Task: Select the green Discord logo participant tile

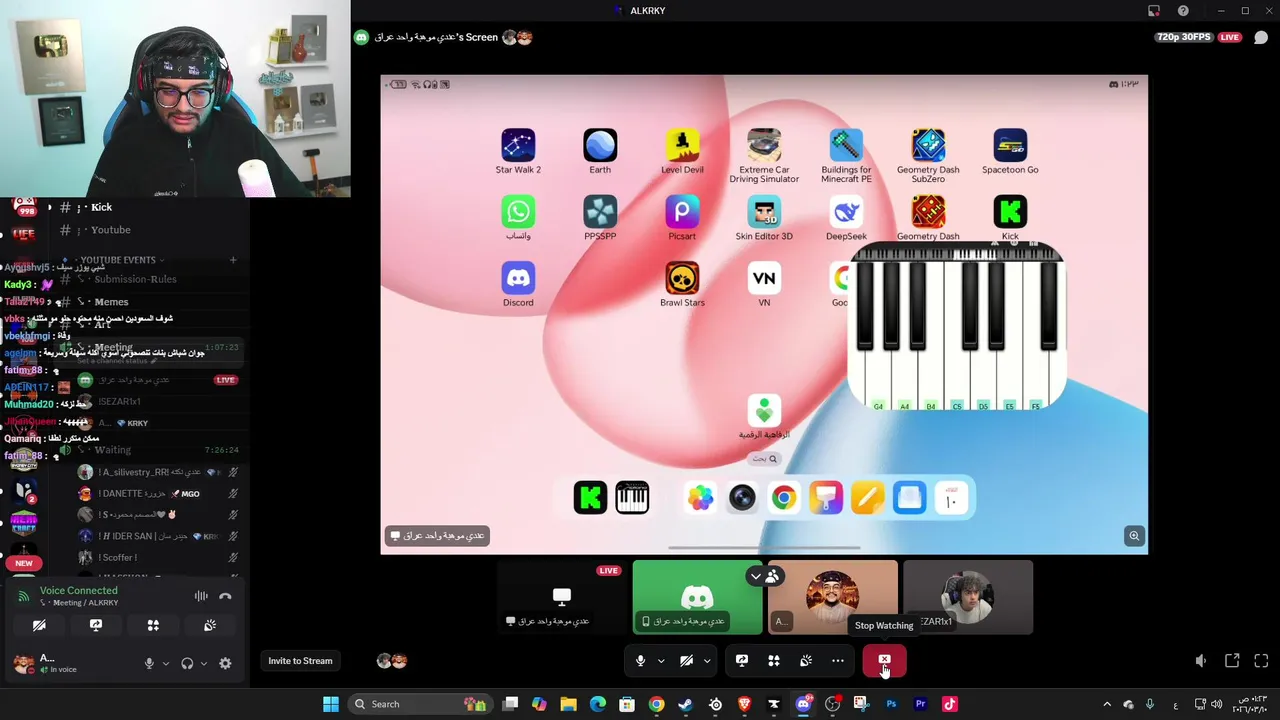Action: pos(697,597)
